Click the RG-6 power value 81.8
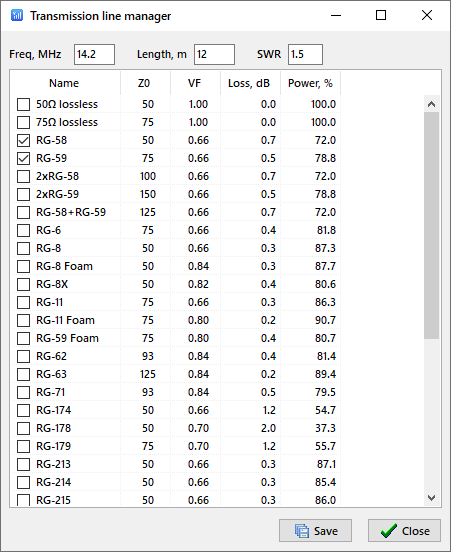 click(326, 230)
